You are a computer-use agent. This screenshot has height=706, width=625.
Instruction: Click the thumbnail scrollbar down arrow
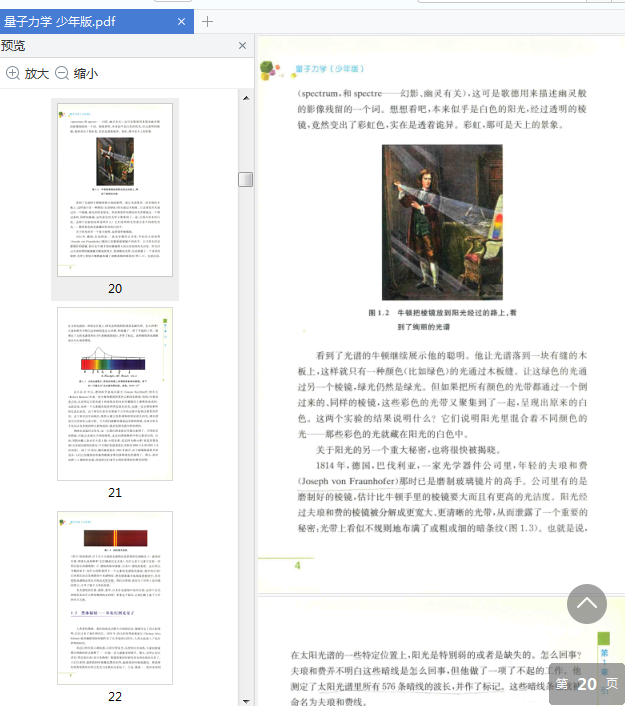[x=246, y=701]
